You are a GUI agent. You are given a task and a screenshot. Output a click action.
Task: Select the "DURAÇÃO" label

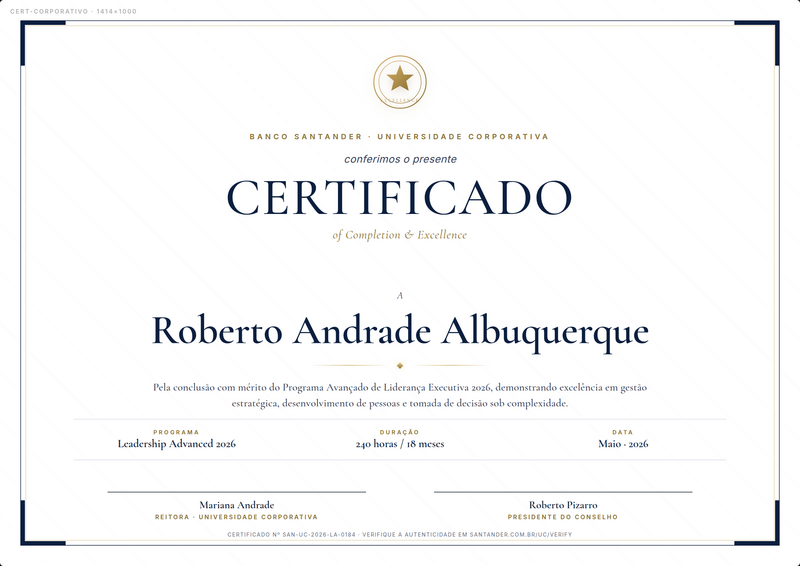point(399,432)
